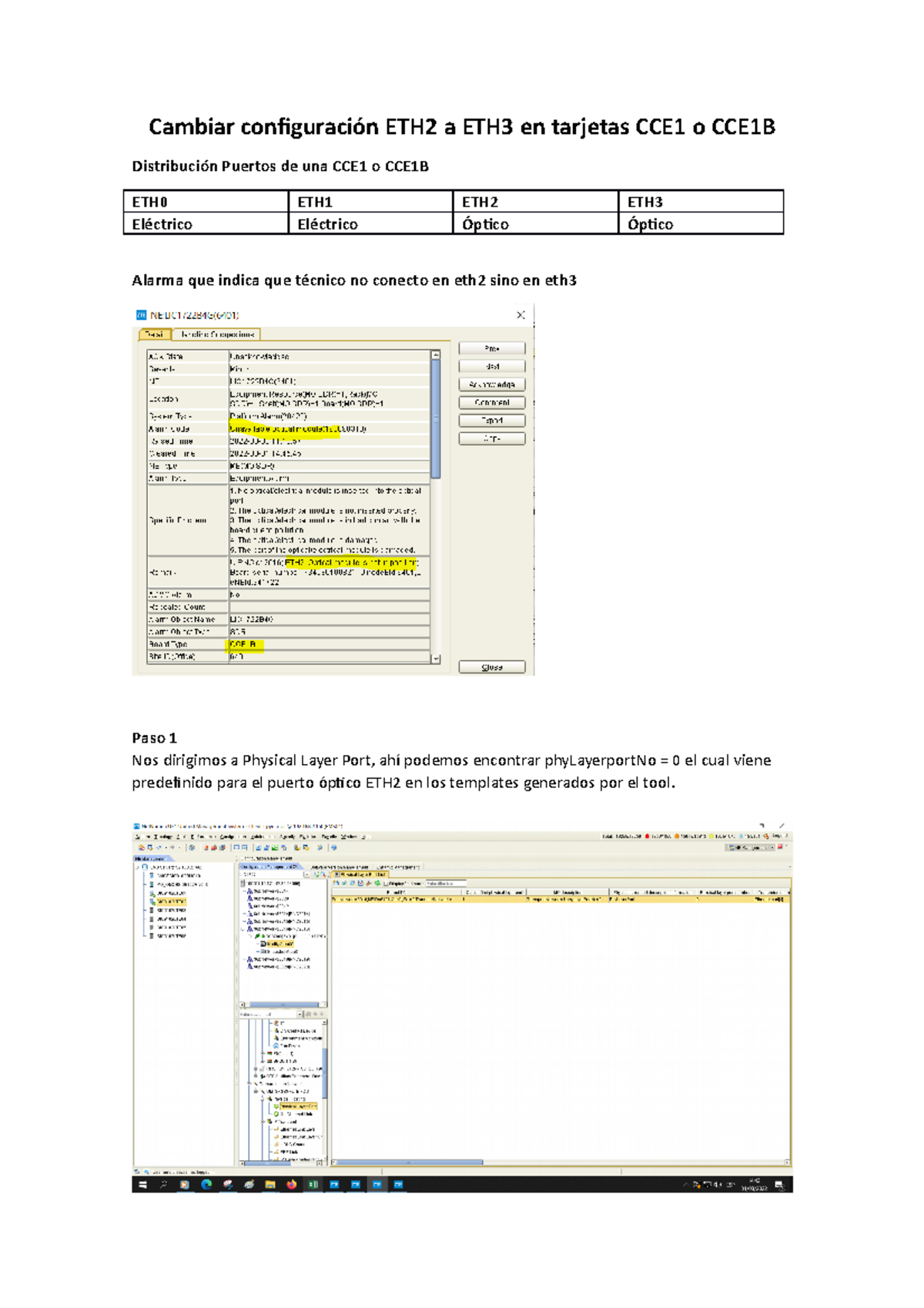Switch to the Handling Suggestions tab
924x1308 pixels.
216,334
